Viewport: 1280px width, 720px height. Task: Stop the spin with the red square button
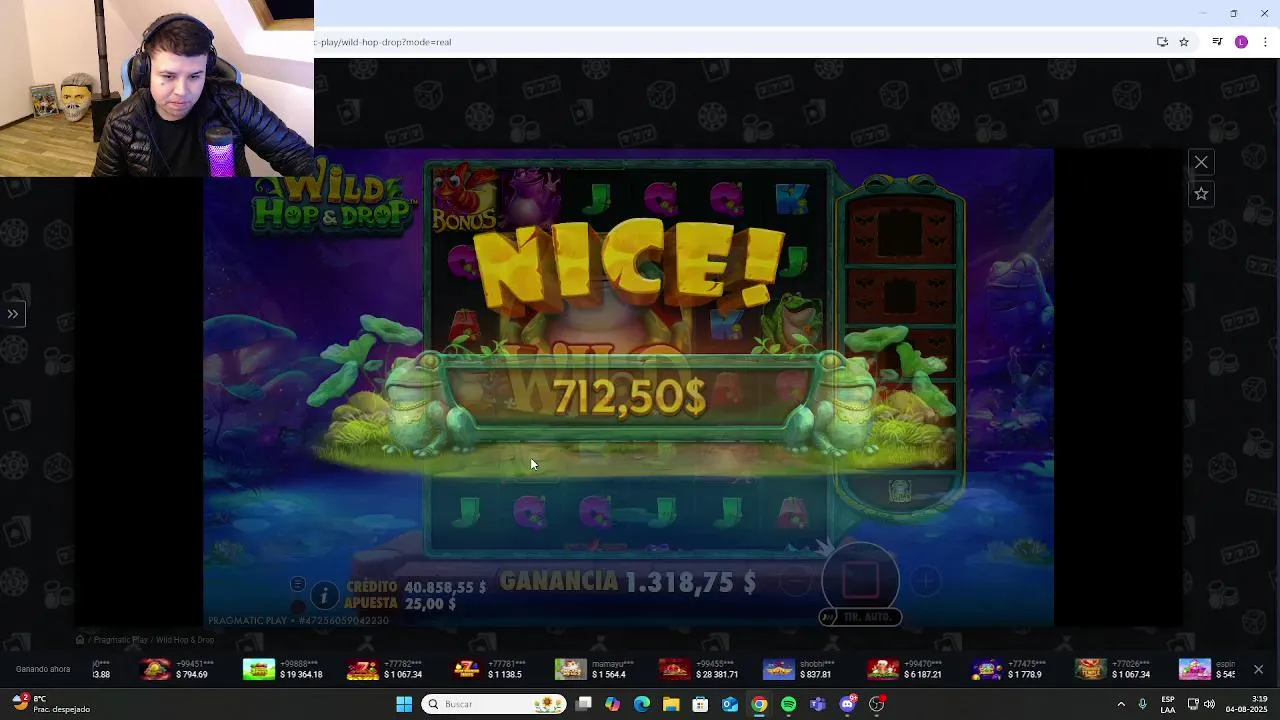pos(860,578)
